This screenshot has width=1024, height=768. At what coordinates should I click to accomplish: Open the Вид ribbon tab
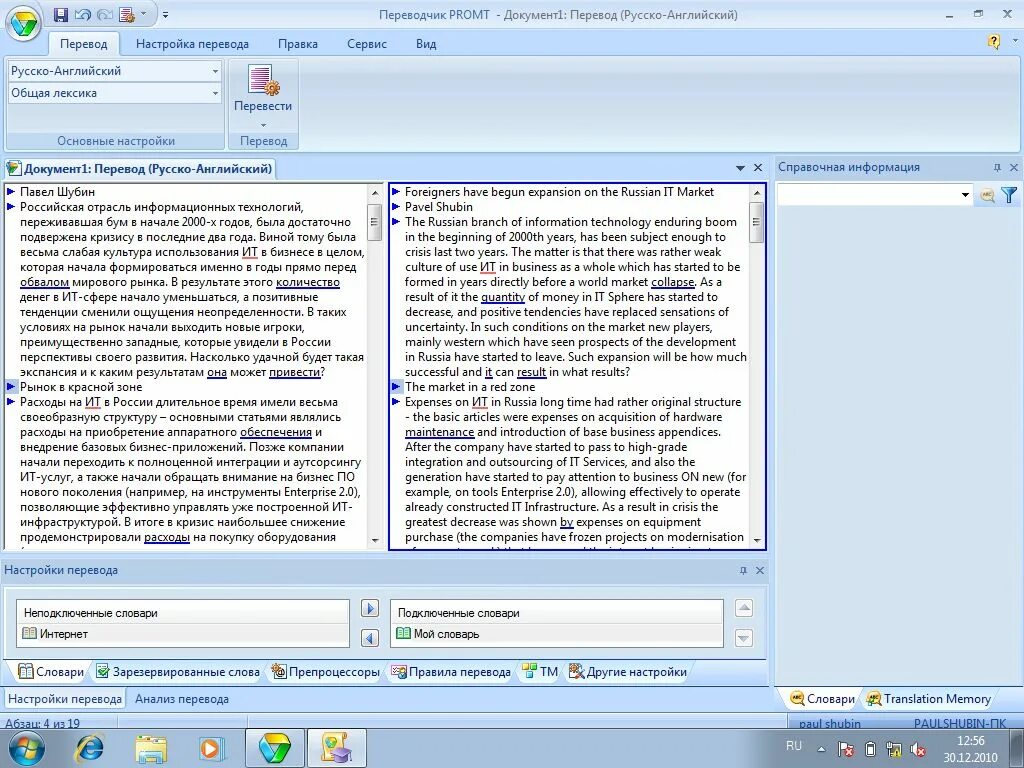point(426,44)
